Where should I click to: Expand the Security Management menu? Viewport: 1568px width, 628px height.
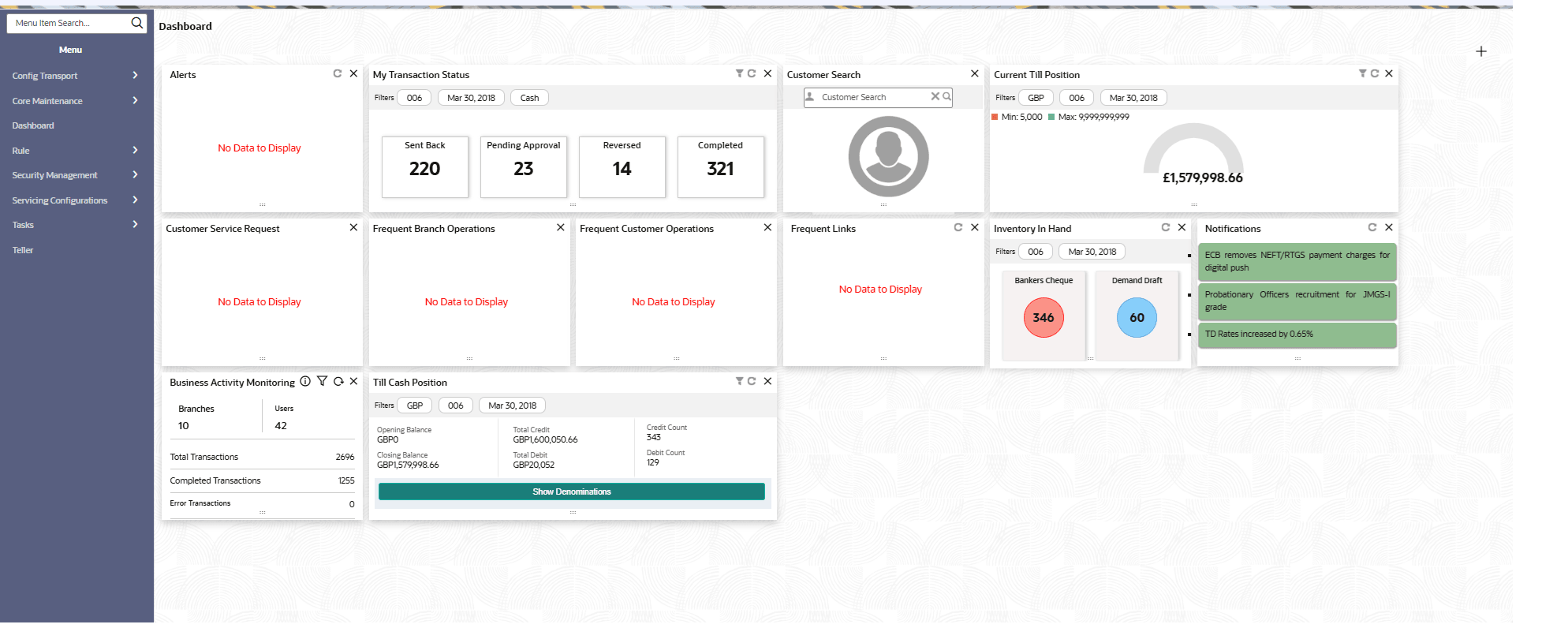coord(77,175)
